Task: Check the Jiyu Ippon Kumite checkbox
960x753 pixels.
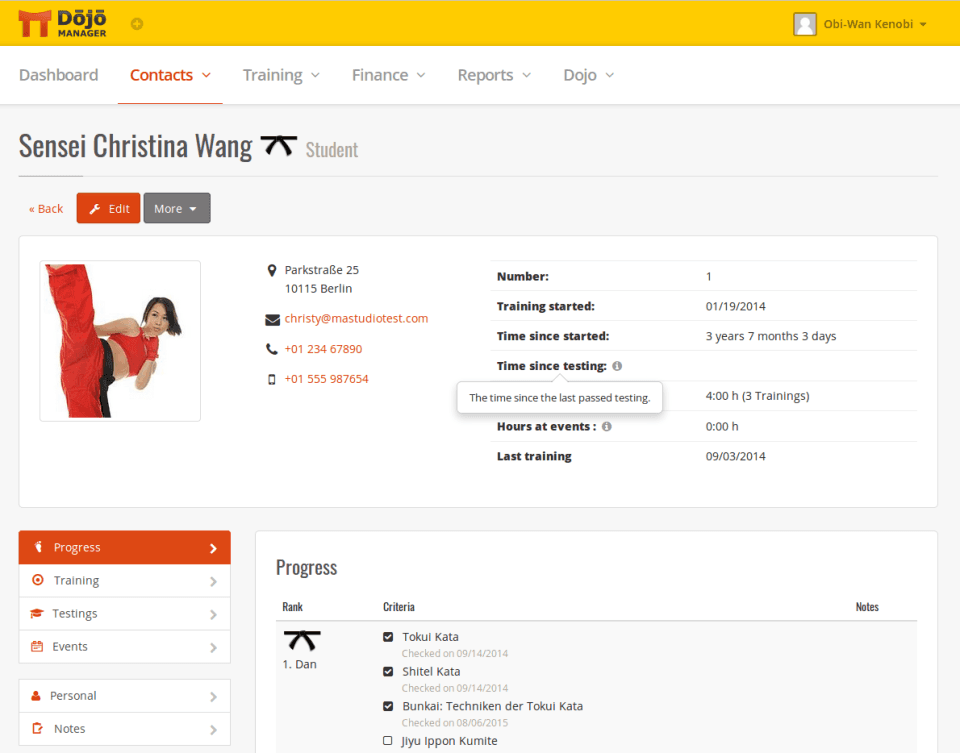Action: [388, 741]
